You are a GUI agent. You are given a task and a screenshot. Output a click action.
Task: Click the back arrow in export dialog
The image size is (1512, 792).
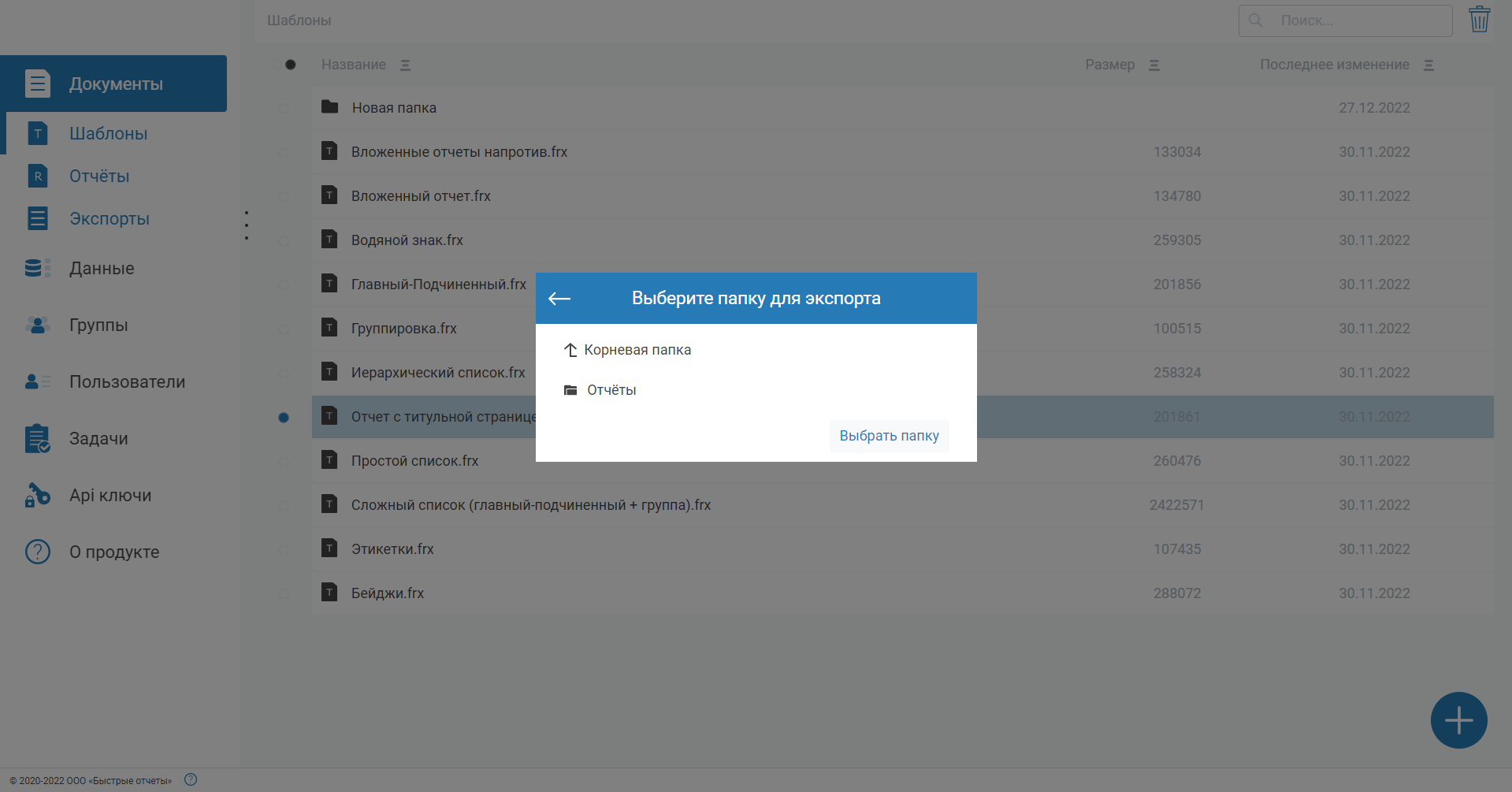coord(559,299)
